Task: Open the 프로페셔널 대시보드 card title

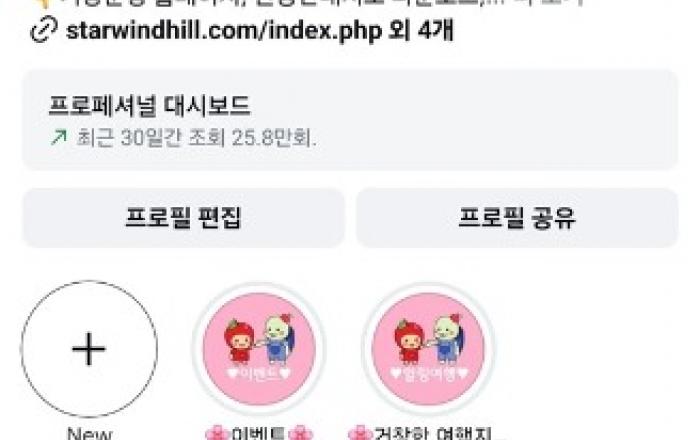Action: point(149,106)
